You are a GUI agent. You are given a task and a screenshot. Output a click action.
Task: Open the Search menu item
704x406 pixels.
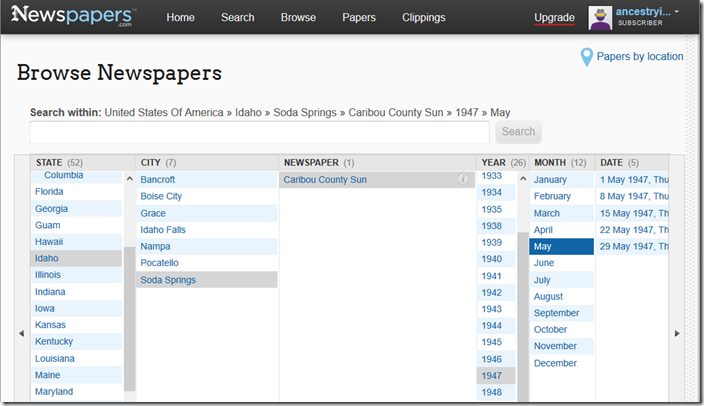tap(238, 18)
